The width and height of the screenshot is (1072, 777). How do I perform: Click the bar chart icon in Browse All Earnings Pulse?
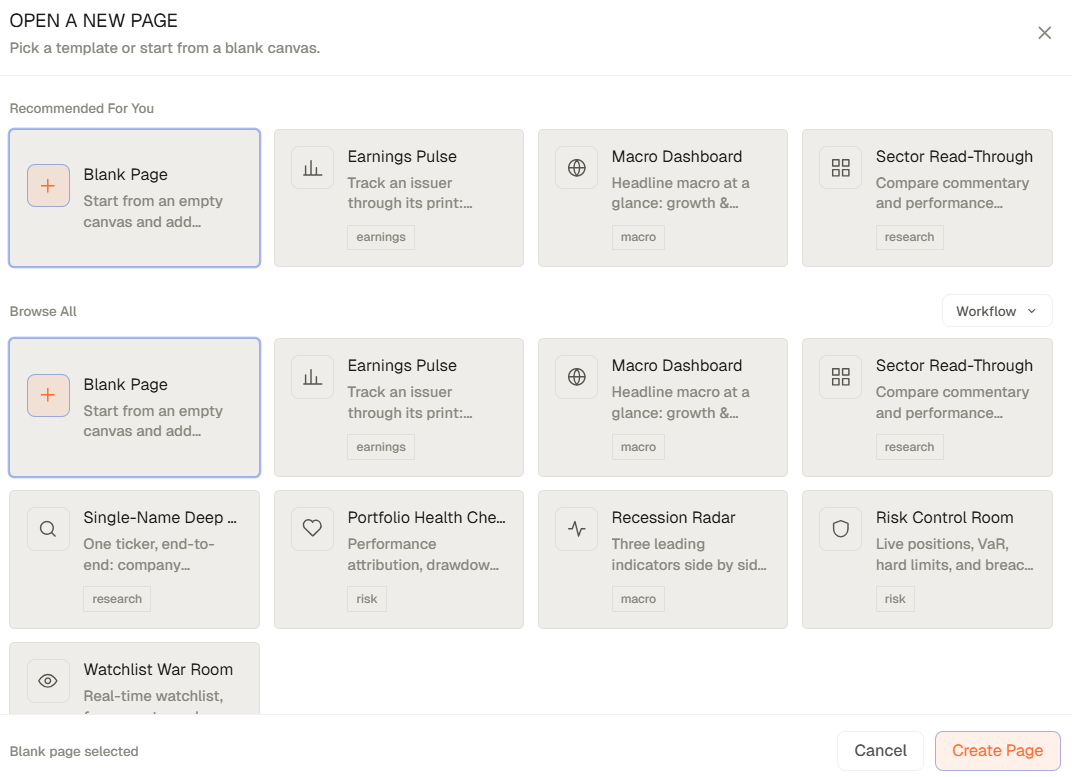coord(312,377)
